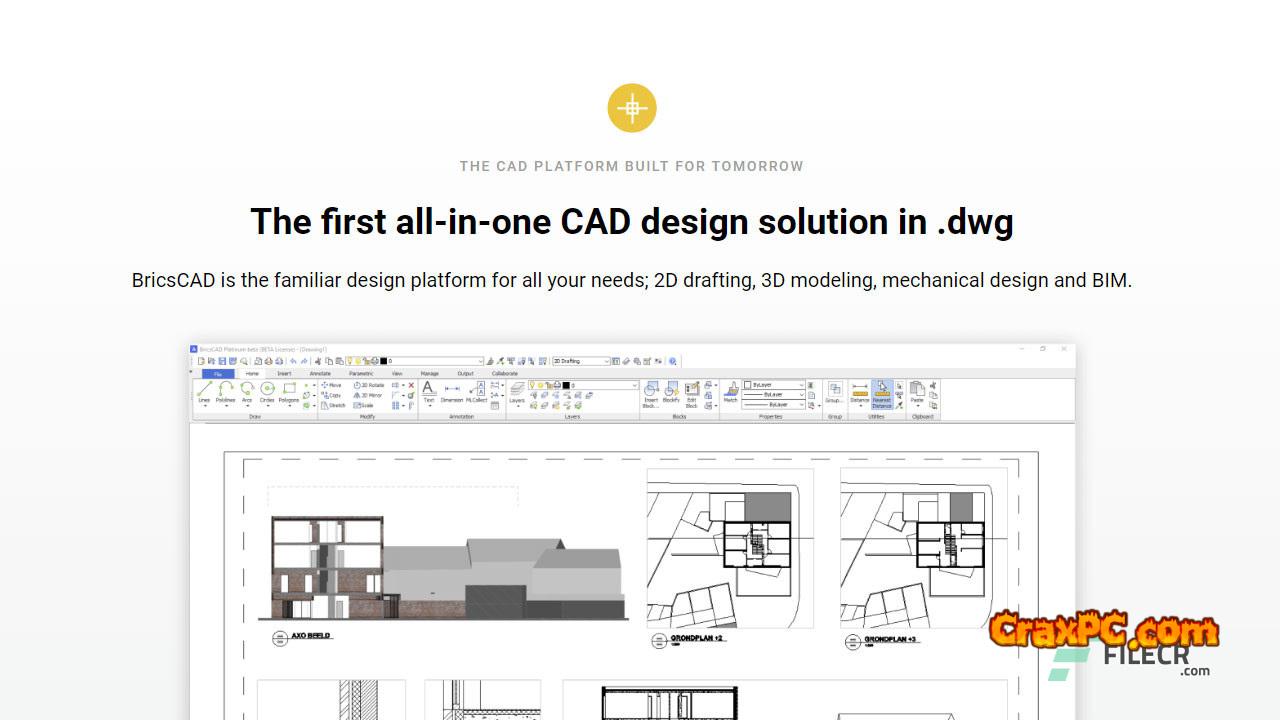Select the Circles draw tool

tap(267, 392)
